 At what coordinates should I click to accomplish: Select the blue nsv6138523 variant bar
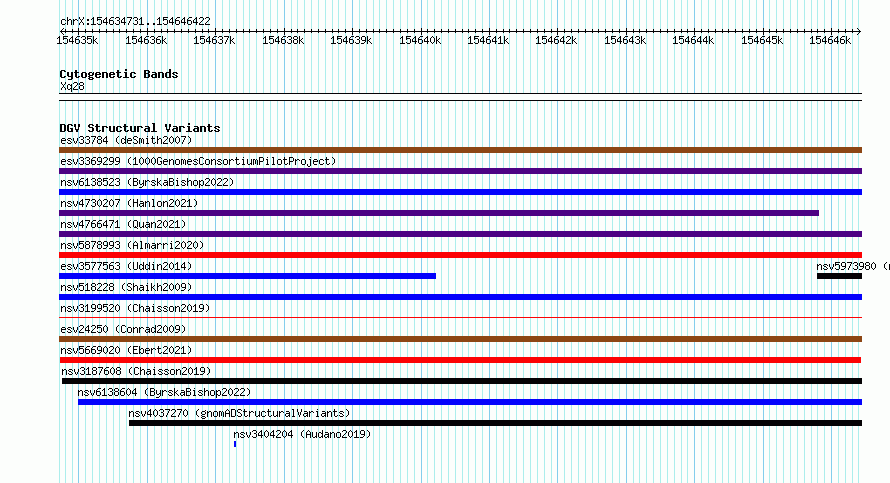coord(460,192)
